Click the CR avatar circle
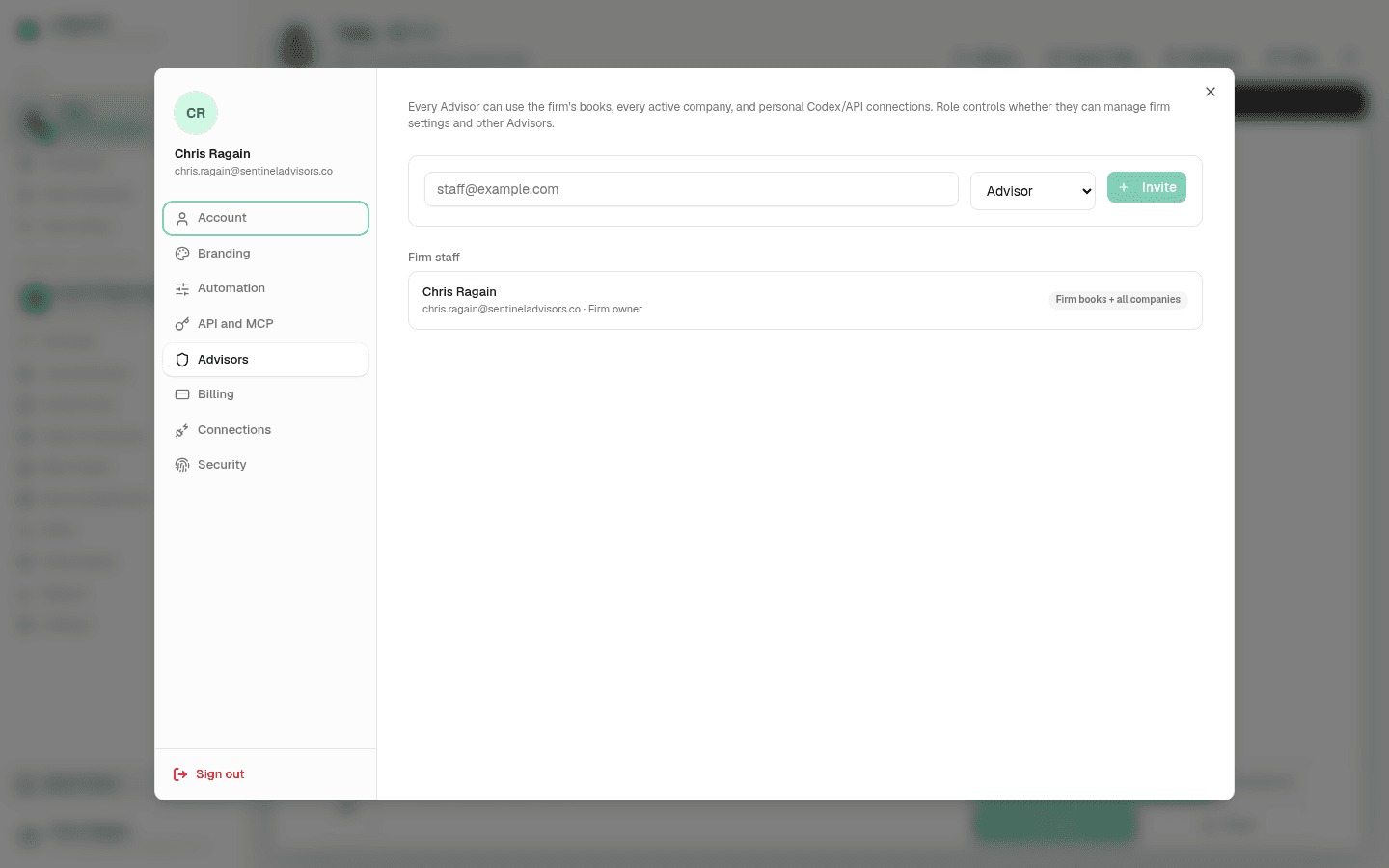This screenshot has width=1389, height=868. 196,113
